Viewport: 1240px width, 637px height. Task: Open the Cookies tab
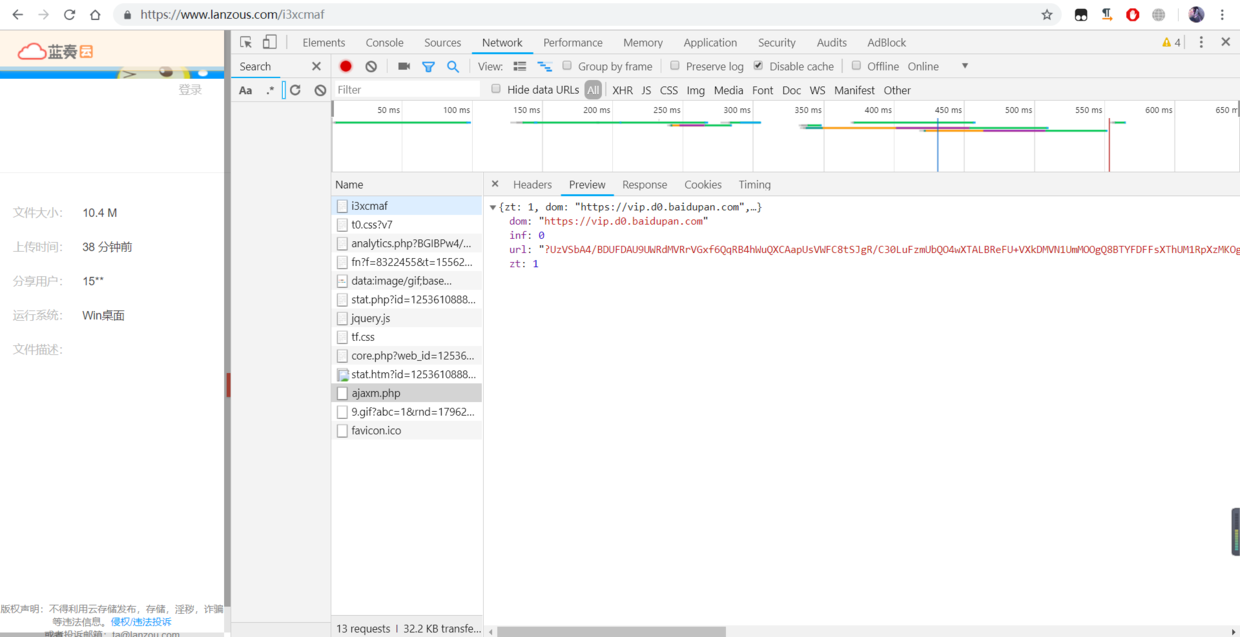pyautogui.click(x=703, y=184)
